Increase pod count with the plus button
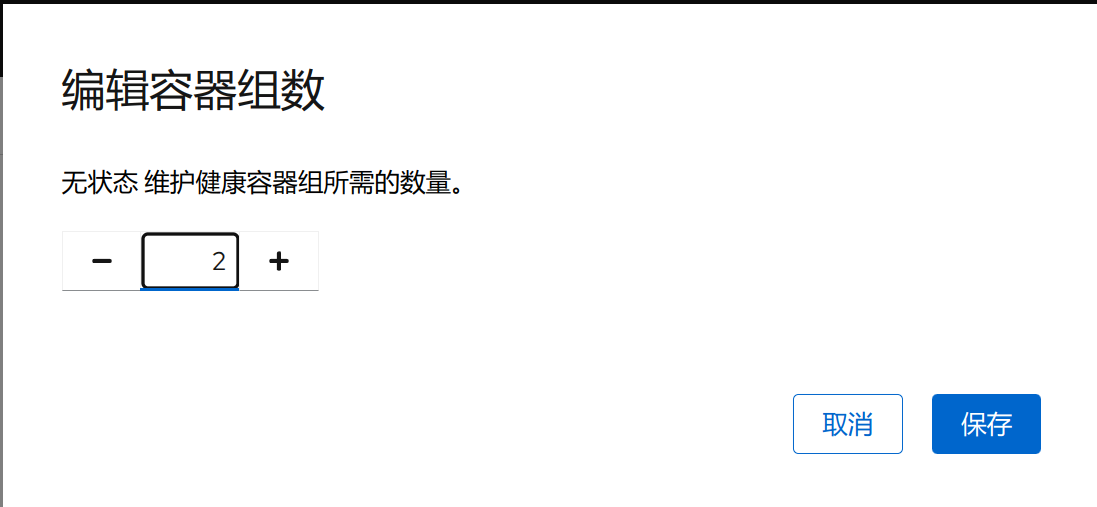Viewport: 1097px width, 507px height. [278, 261]
